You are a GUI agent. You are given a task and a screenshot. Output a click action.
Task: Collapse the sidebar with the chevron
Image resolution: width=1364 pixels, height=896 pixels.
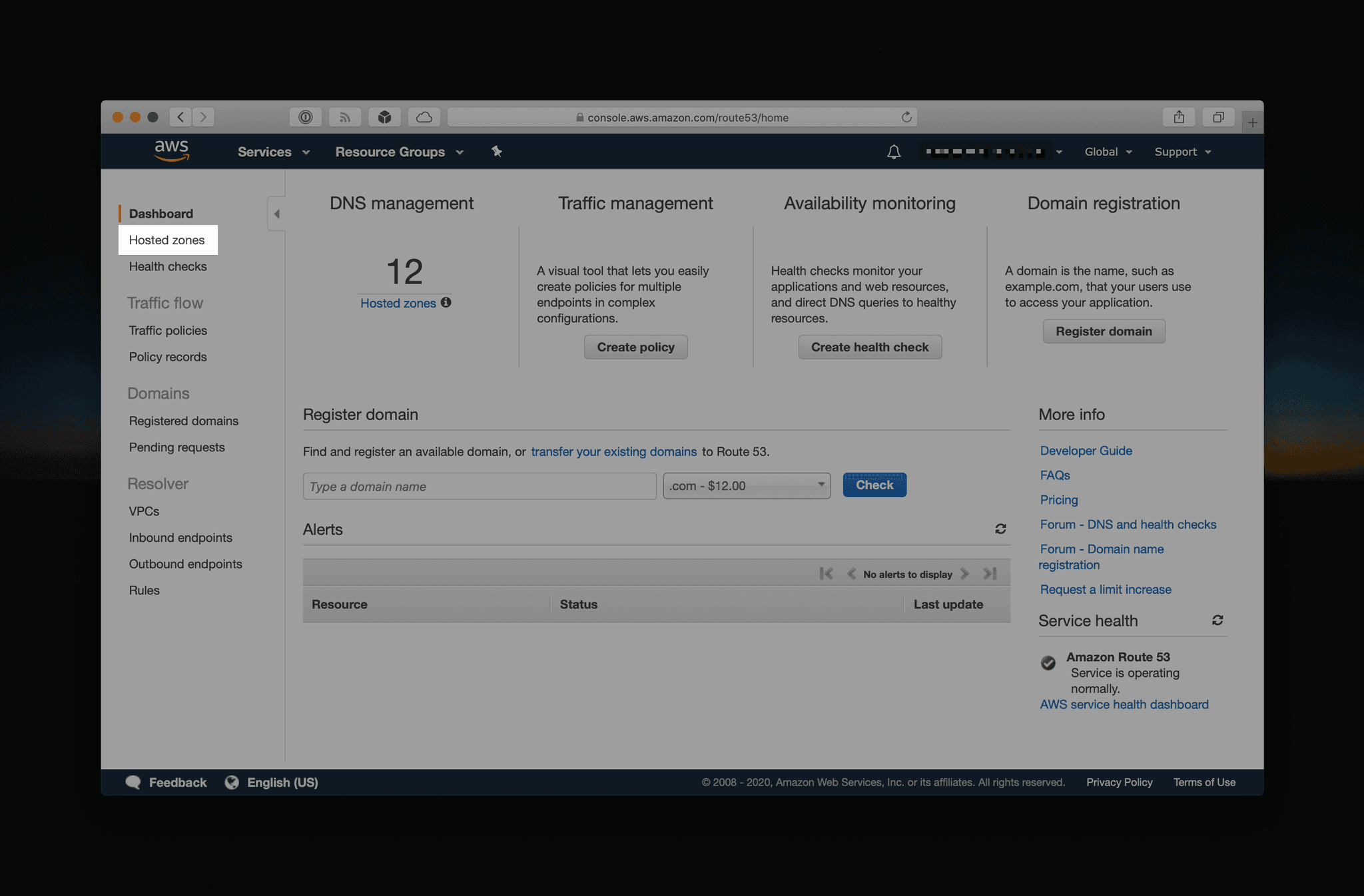pos(276,213)
